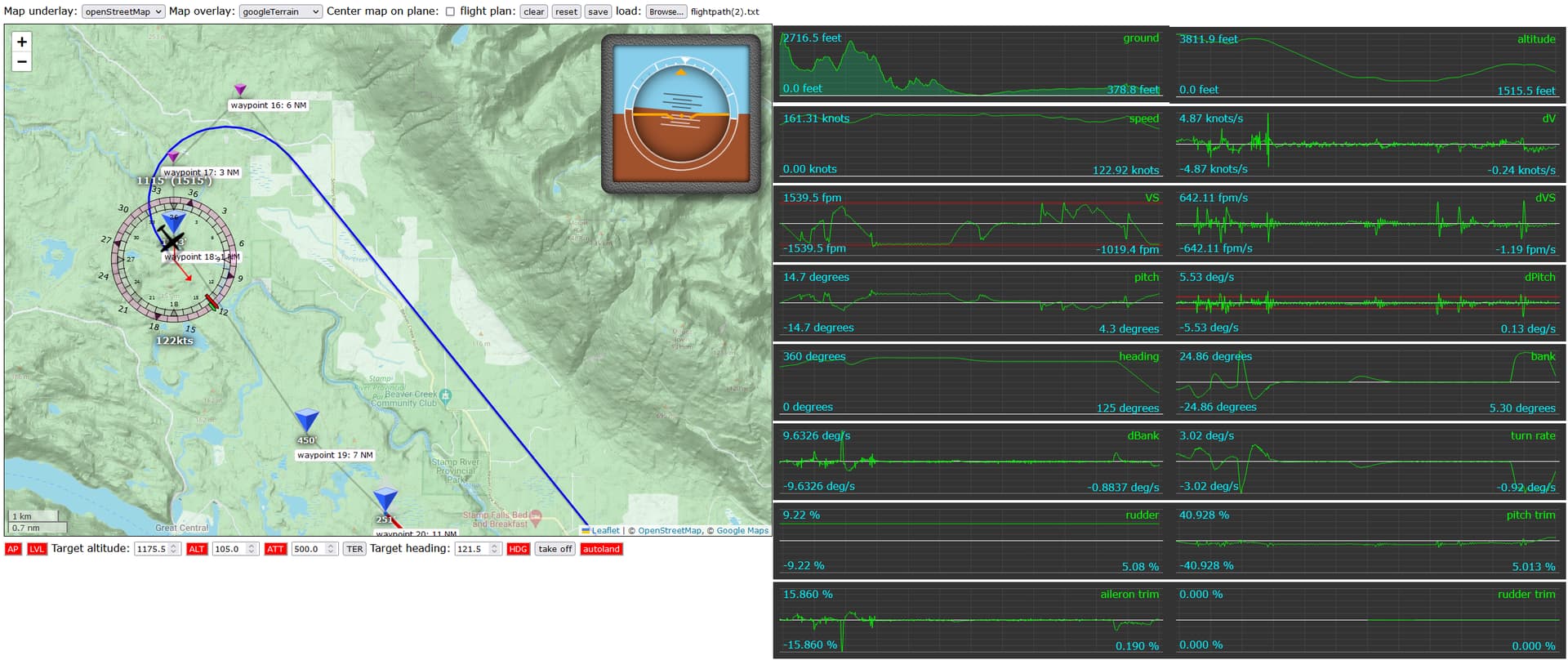This screenshot has height=660, width=1568.
Task: Toggle the AP autopilot button
Action: coord(13,549)
